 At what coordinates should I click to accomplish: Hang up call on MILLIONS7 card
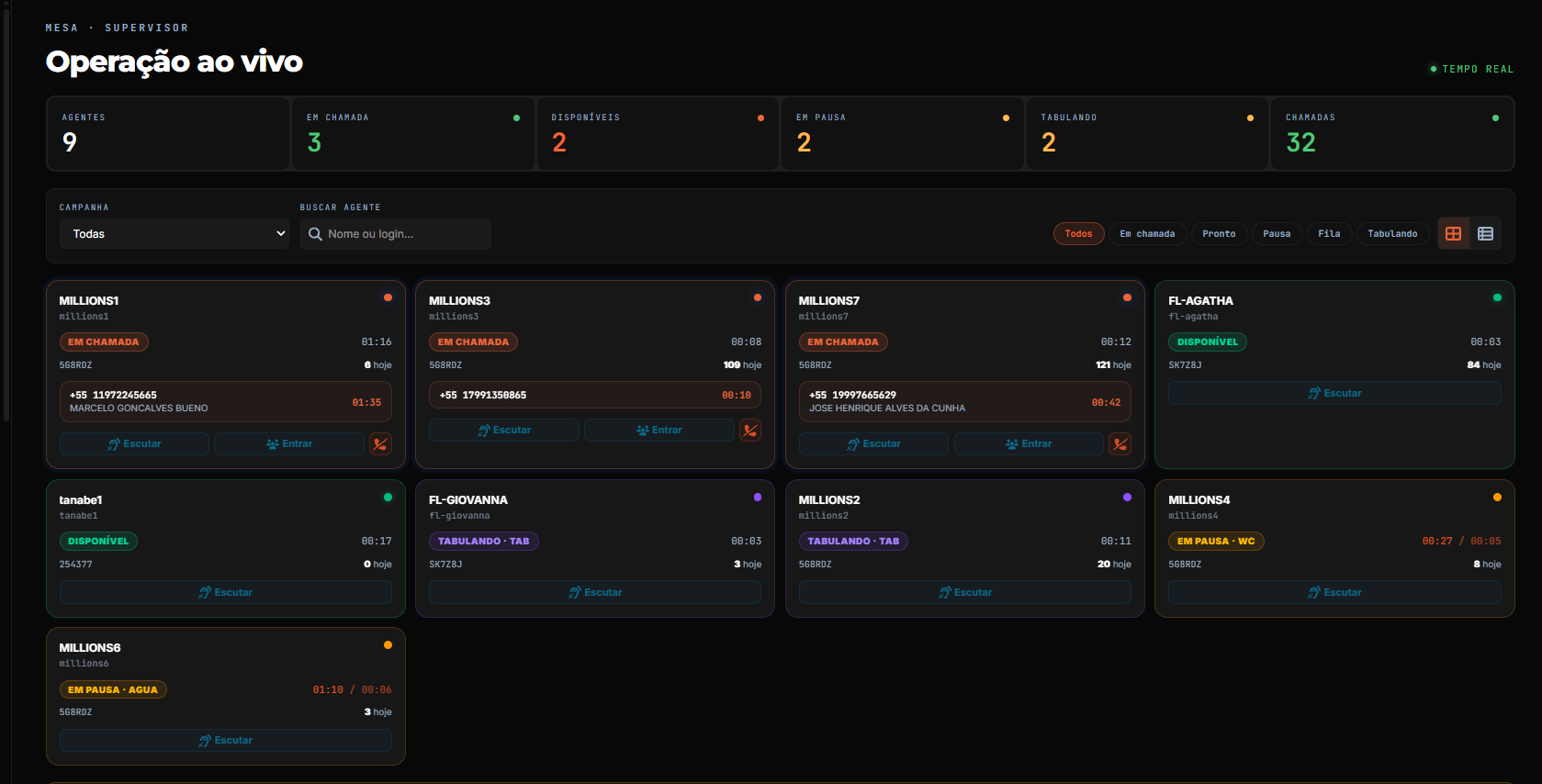1120,444
